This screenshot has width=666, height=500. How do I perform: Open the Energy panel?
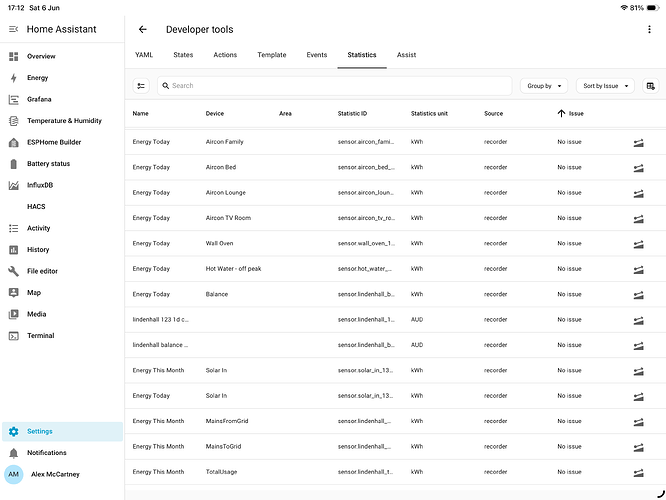coord(62,78)
